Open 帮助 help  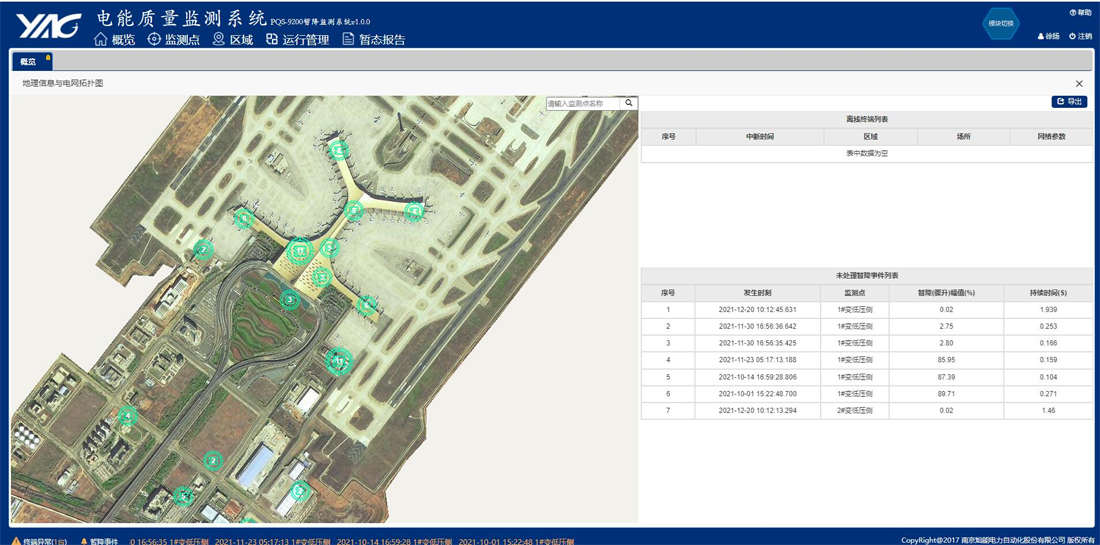[x=1080, y=13]
